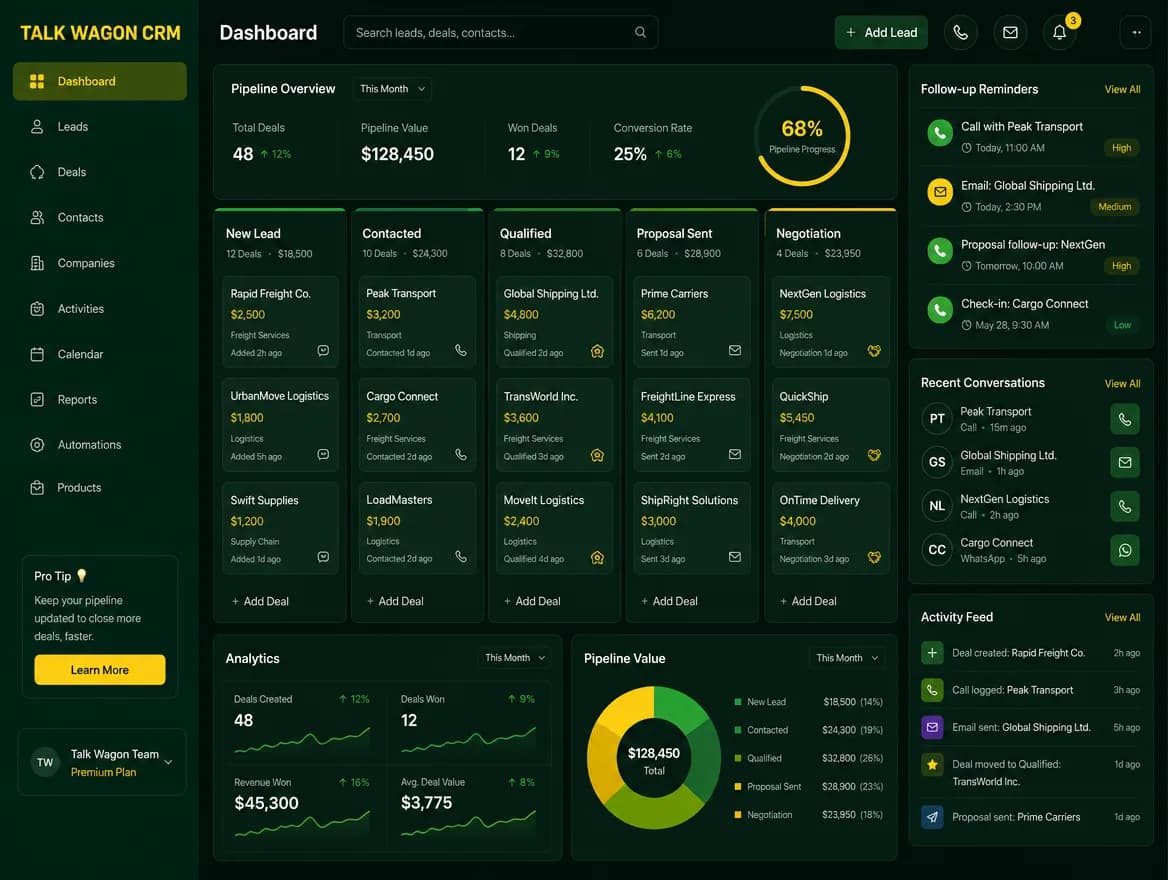
Task: Click qualified badge icon on TransWorld Inc. card
Action: [x=597, y=455]
